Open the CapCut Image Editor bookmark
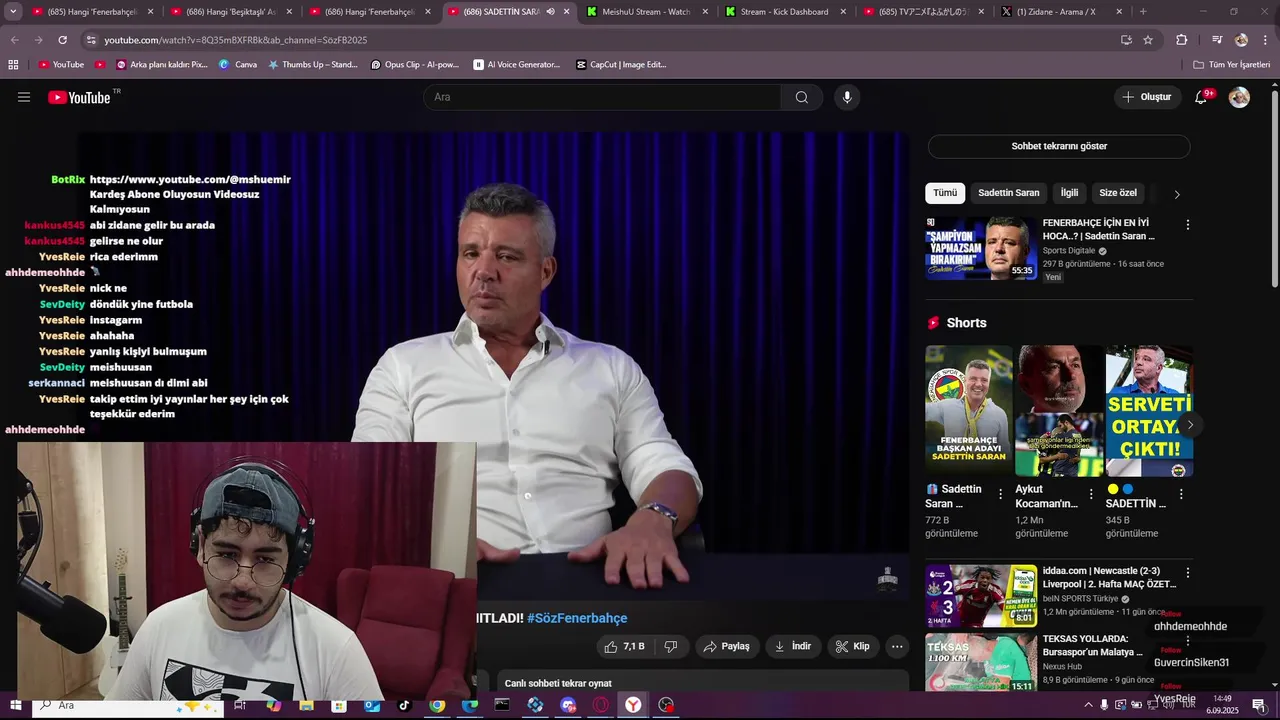 (x=621, y=64)
